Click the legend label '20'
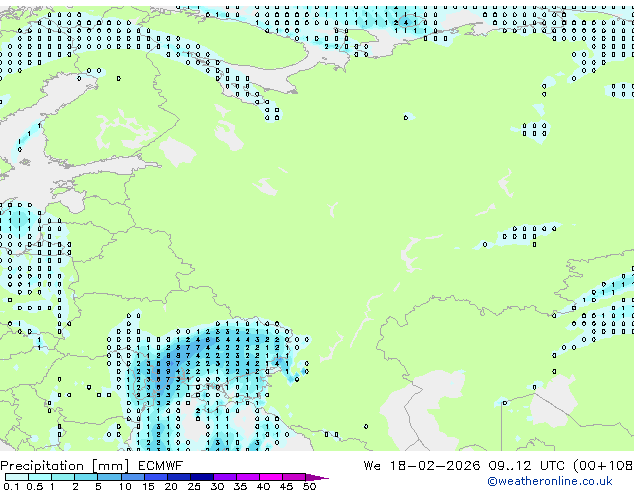Screen dimensions: 634x490 171,486
